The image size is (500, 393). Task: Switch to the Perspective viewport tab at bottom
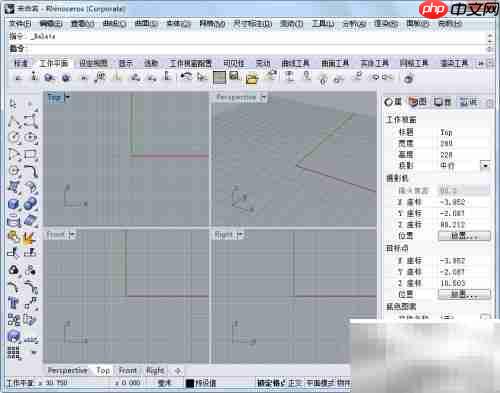click(68, 370)
